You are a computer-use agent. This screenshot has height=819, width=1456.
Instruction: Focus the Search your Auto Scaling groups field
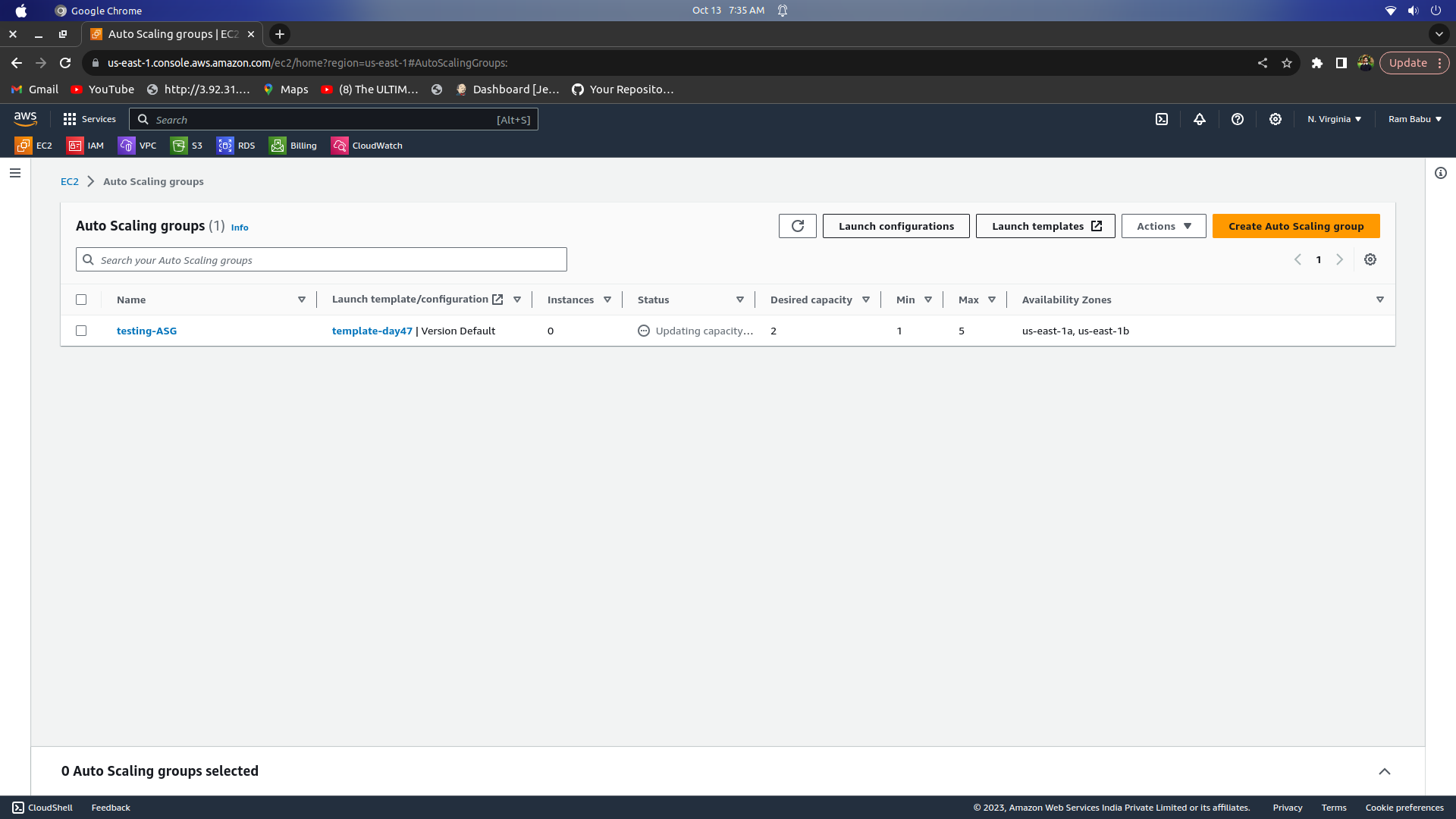coord(322,259)
